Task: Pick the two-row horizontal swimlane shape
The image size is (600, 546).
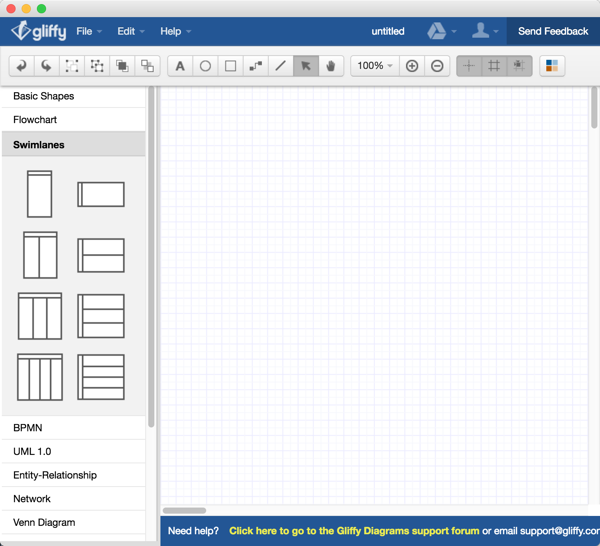Action: [101, 255]
